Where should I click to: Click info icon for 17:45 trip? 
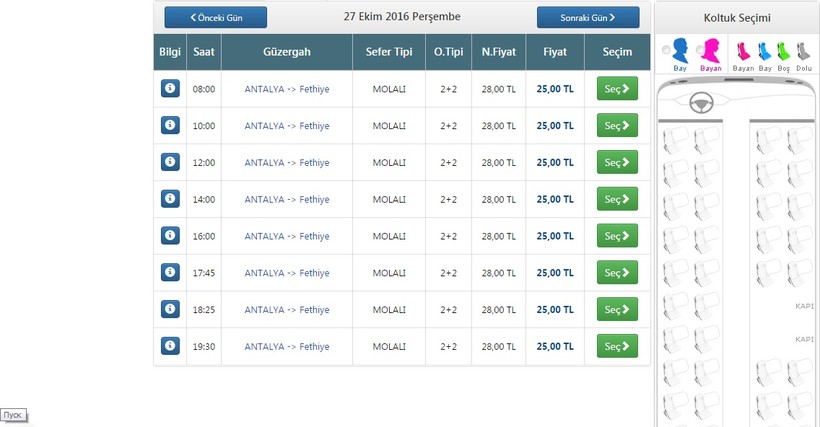click(170, 273)
